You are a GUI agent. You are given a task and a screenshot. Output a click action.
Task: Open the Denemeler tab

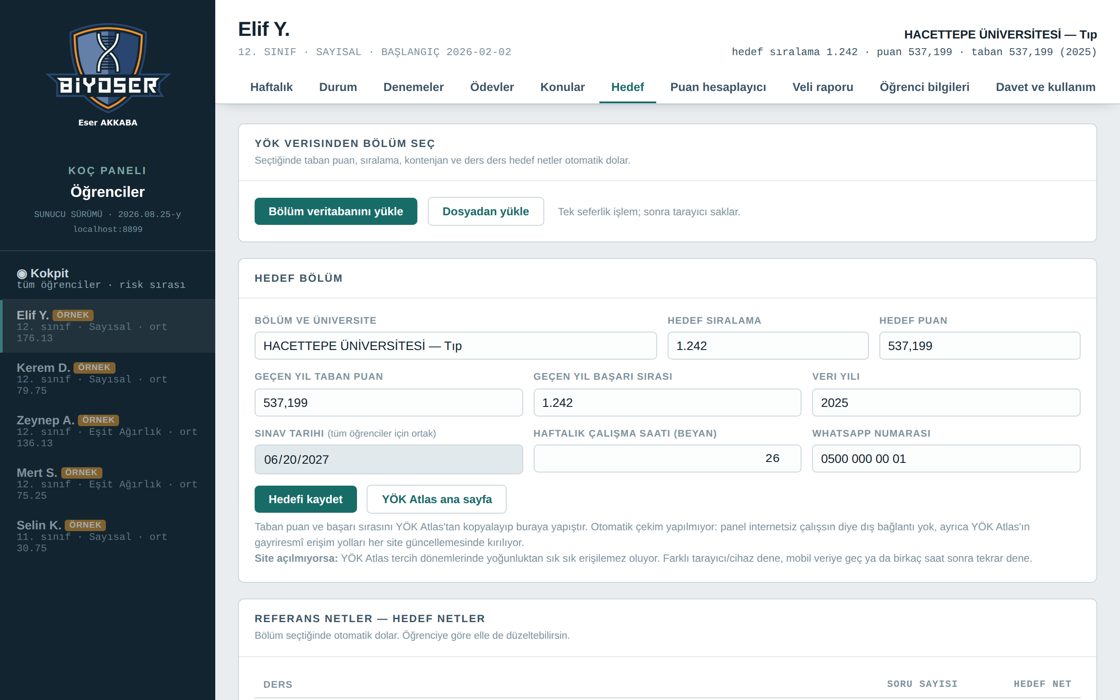(x=414, y=87)
